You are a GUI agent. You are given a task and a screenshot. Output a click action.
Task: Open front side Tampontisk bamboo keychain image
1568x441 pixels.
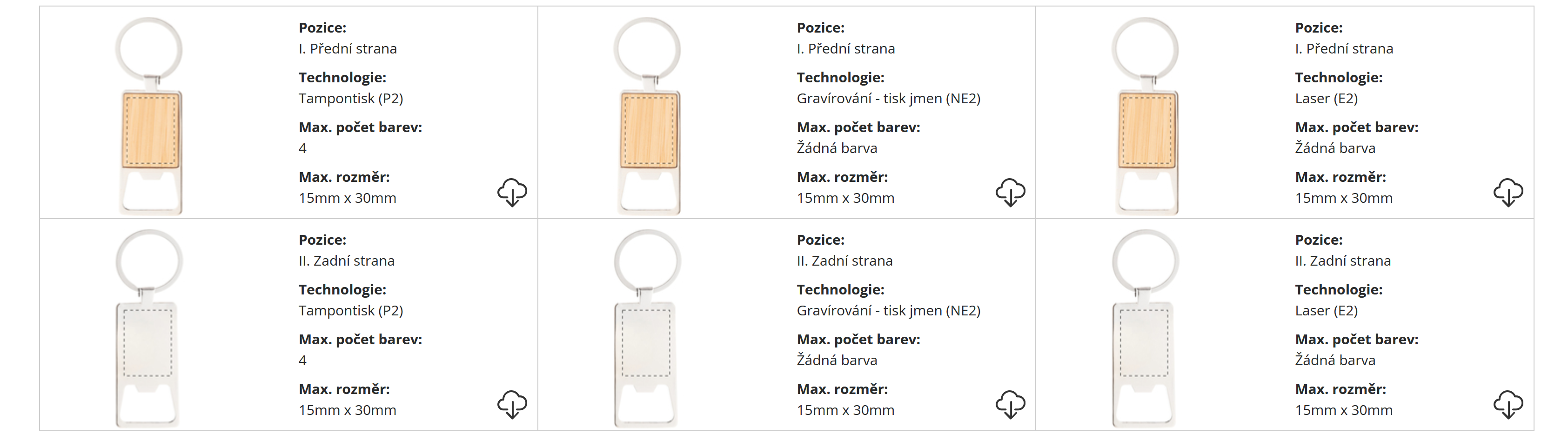click(x=150, y=115)
